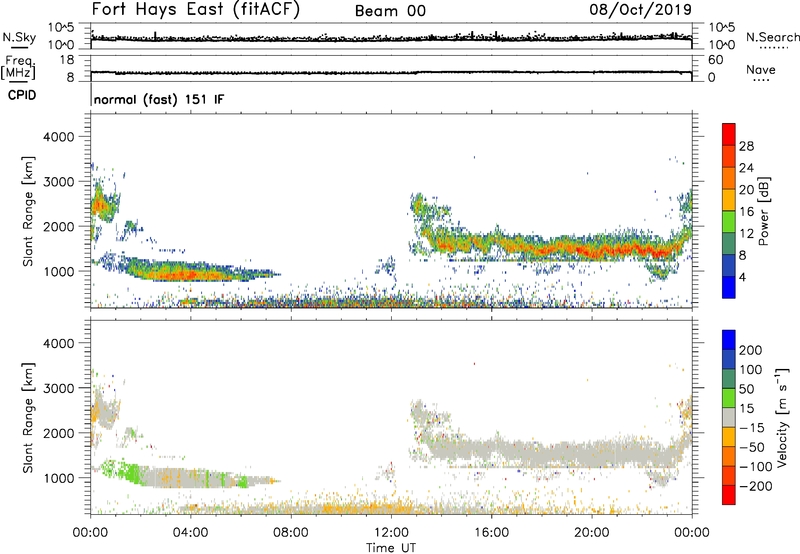Click the gray segment of velocity color bar

729,418
